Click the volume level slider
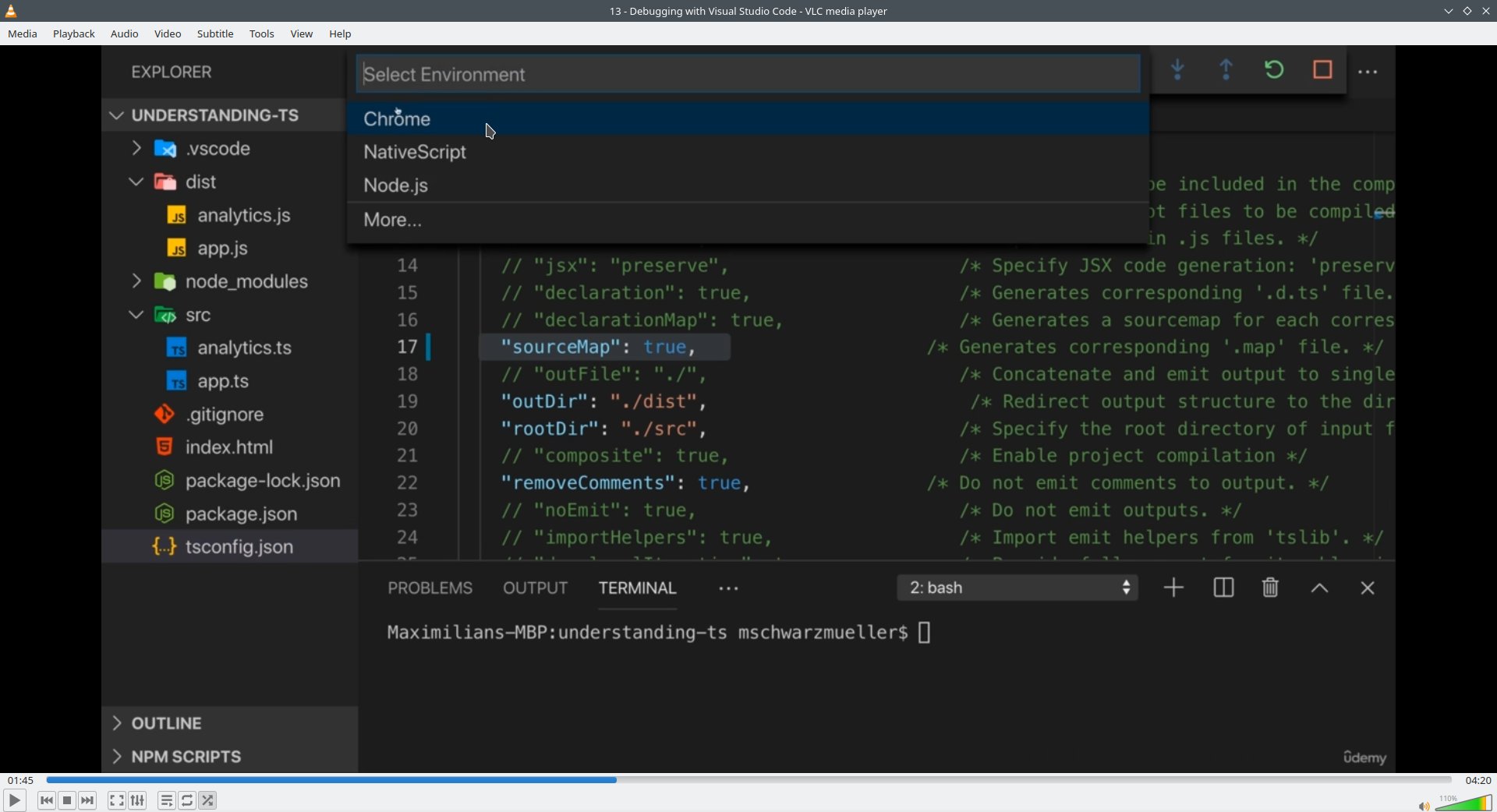The image size is (1497, 812). [1464, 803]
